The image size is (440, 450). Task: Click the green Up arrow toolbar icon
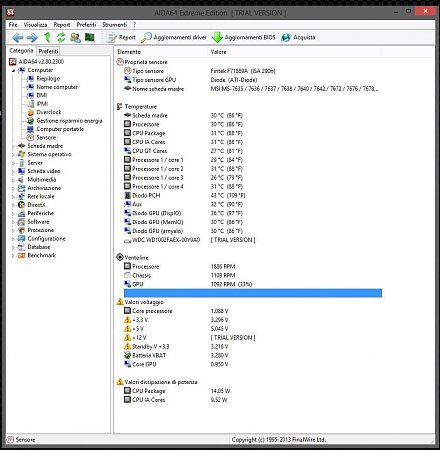[47, 37]
